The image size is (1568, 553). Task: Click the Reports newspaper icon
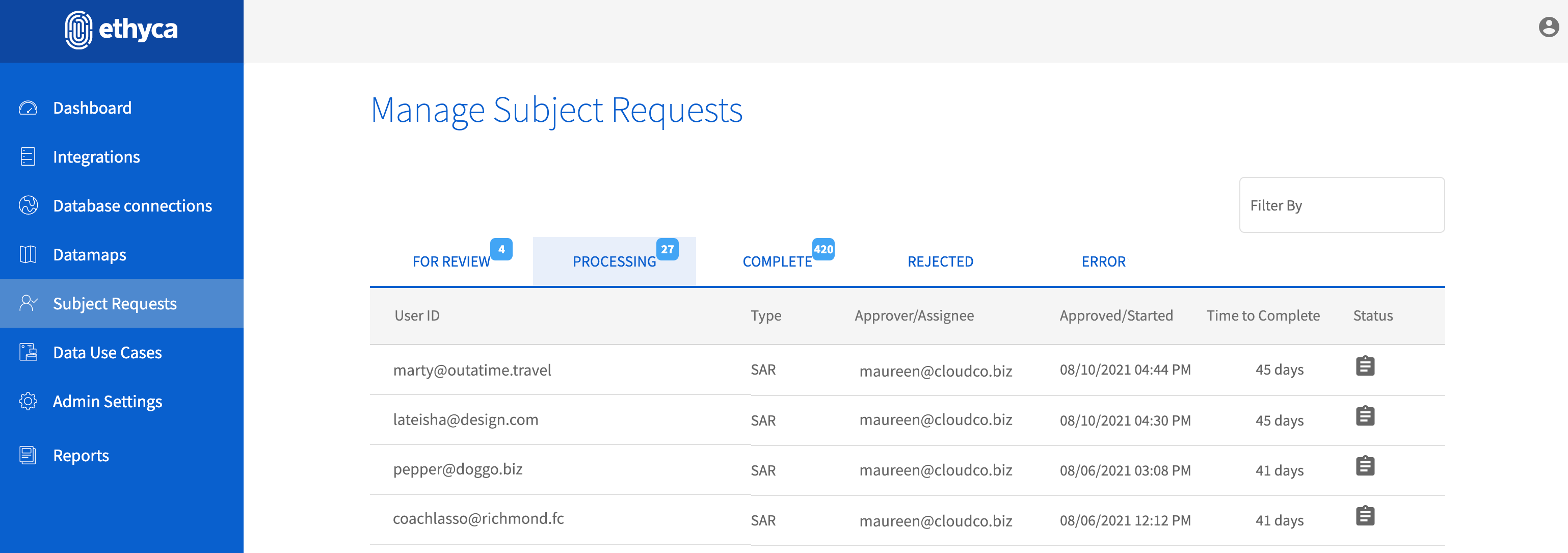tap(28, 455)
